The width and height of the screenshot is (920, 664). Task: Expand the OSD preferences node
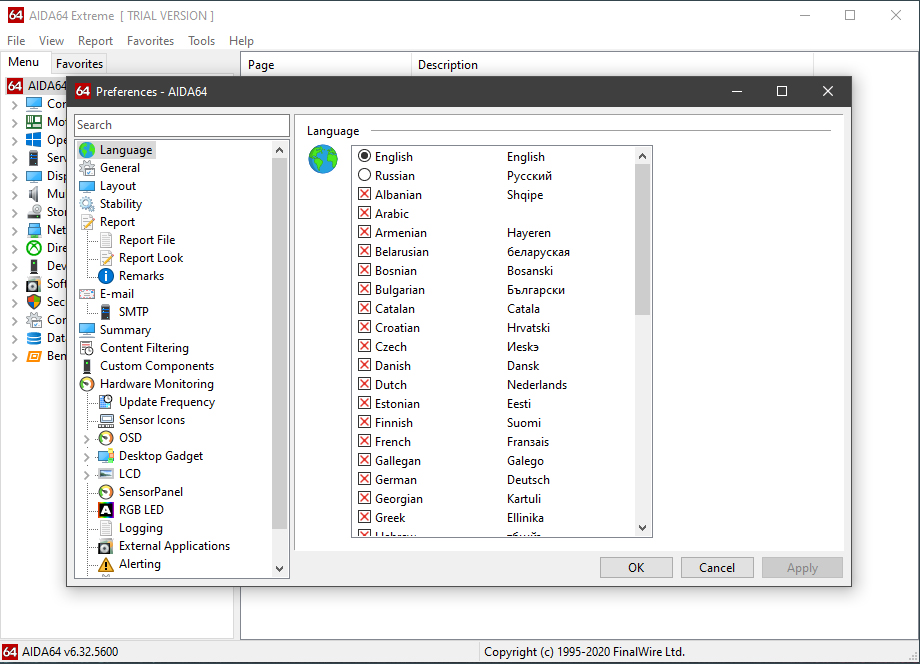coord(87,439)
